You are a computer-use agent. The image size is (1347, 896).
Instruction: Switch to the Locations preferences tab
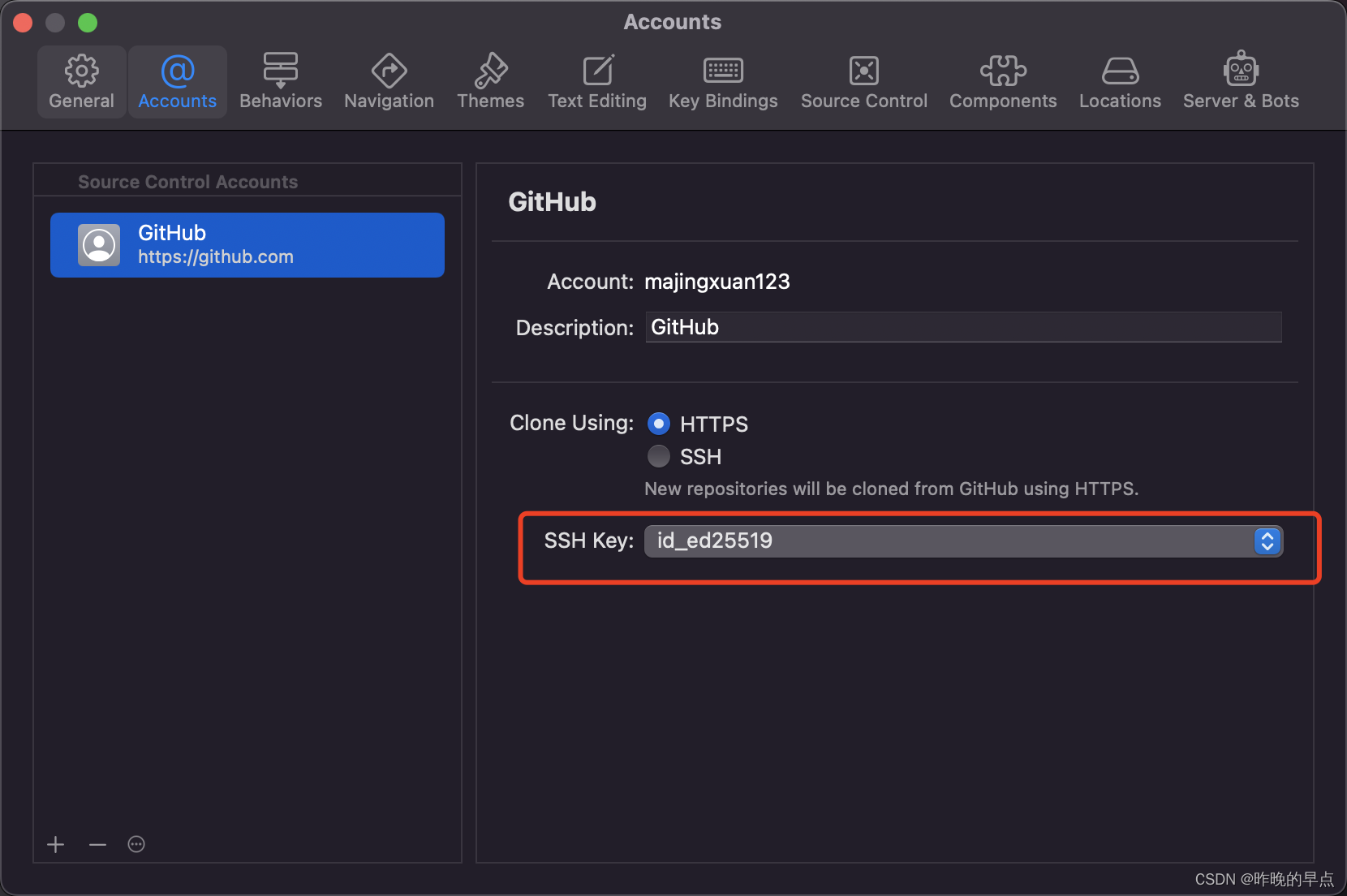pos(1120,82)
